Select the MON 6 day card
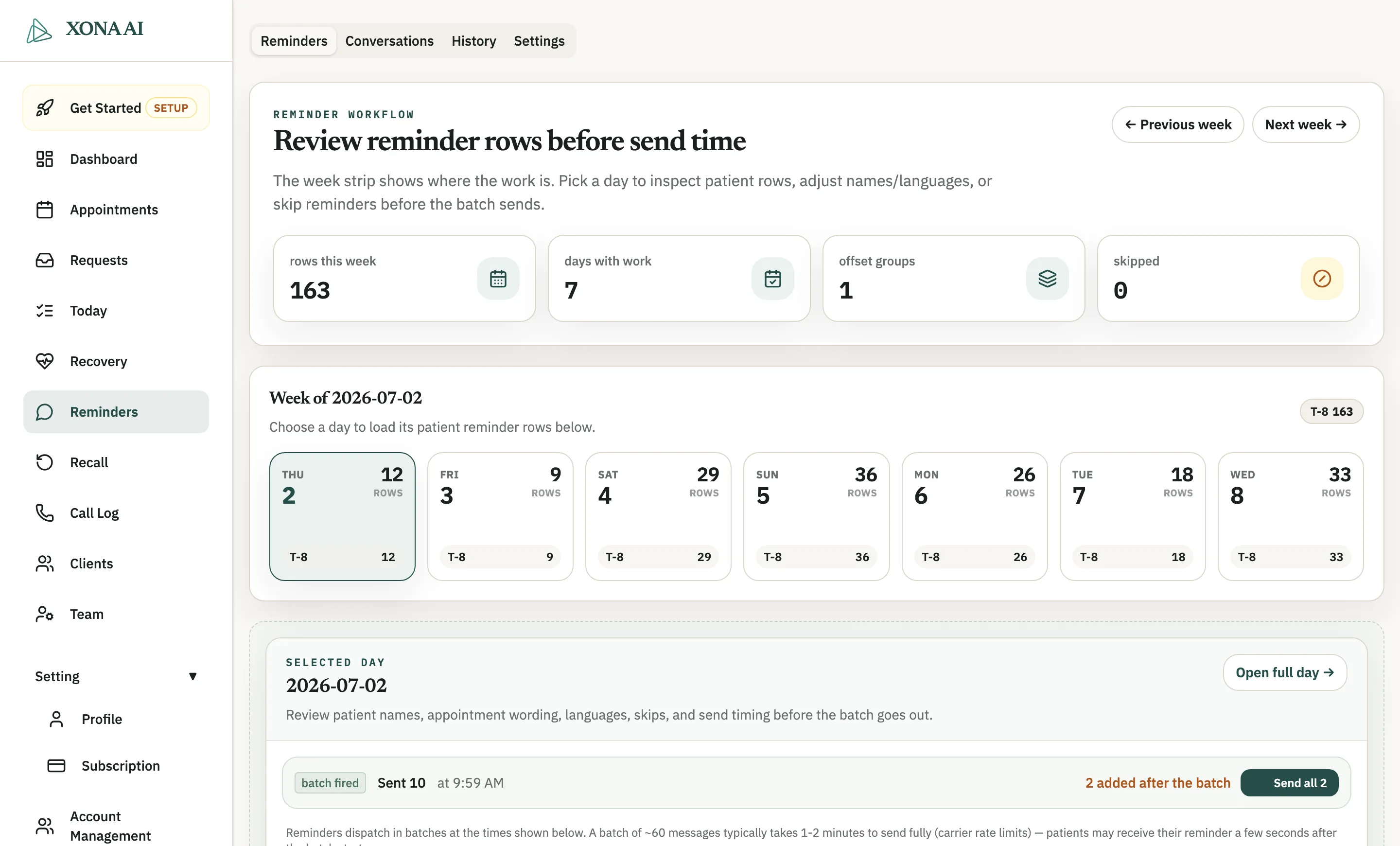 point(975,516)
